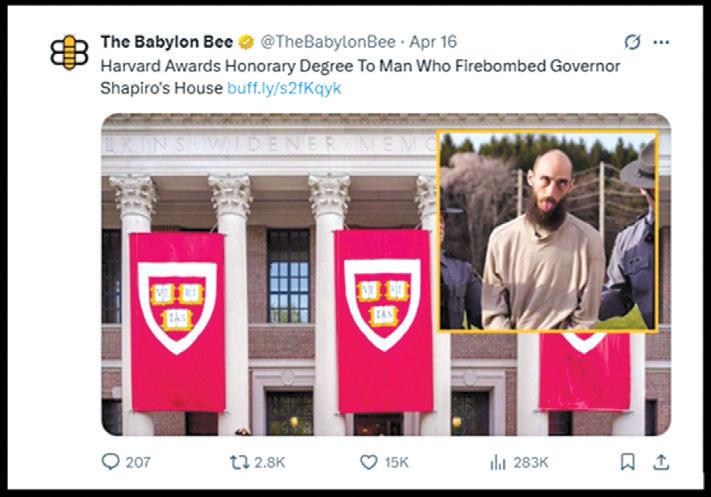Open The Babylon Bee profile avatar
Viewport: 711px width, 497px height.
click(69, 52)
